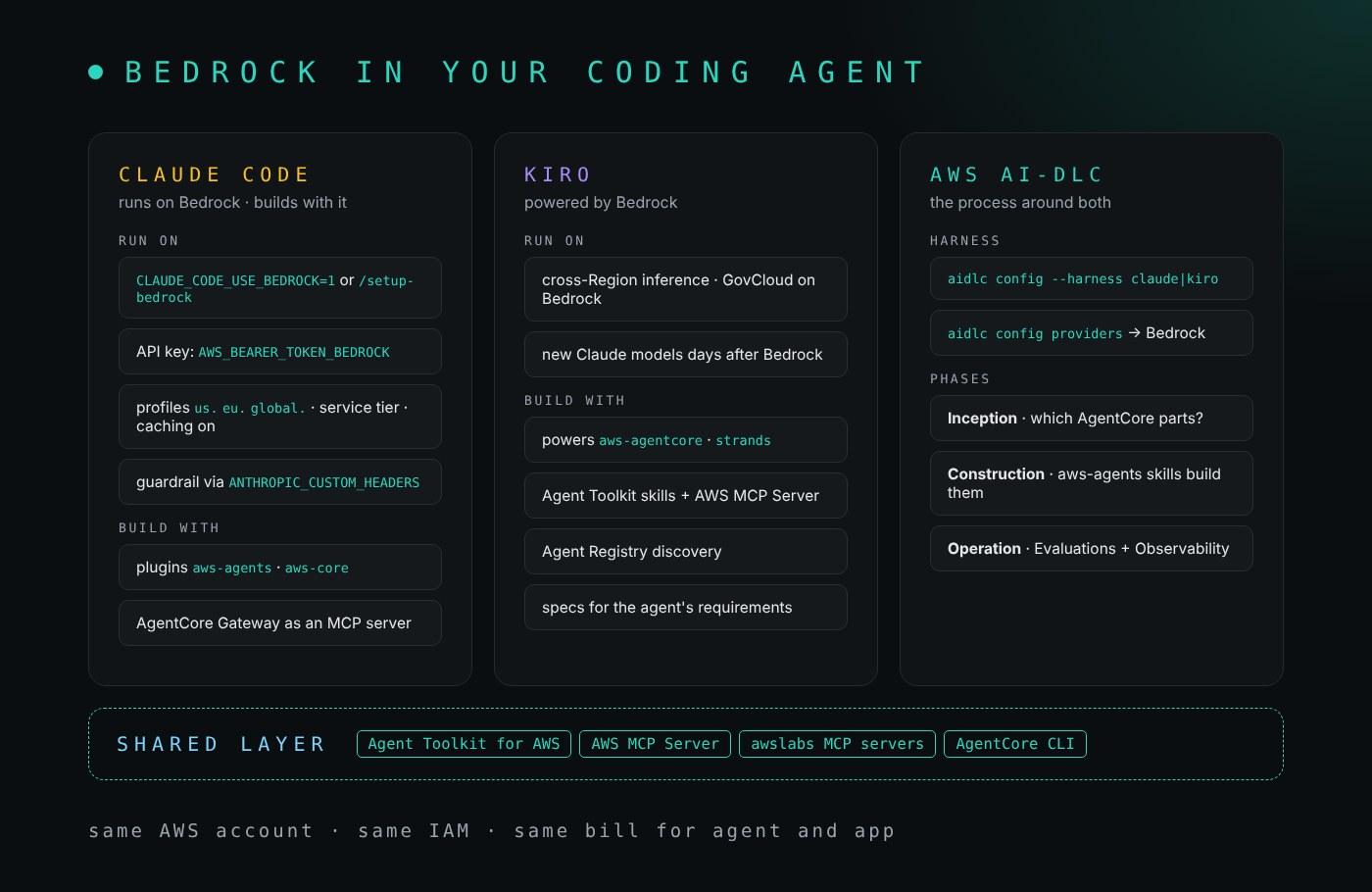This screenshot has width=1372, height=892.
Task: Click the Agent Toolkit for AWS chip
Action: tap(464, 744)
